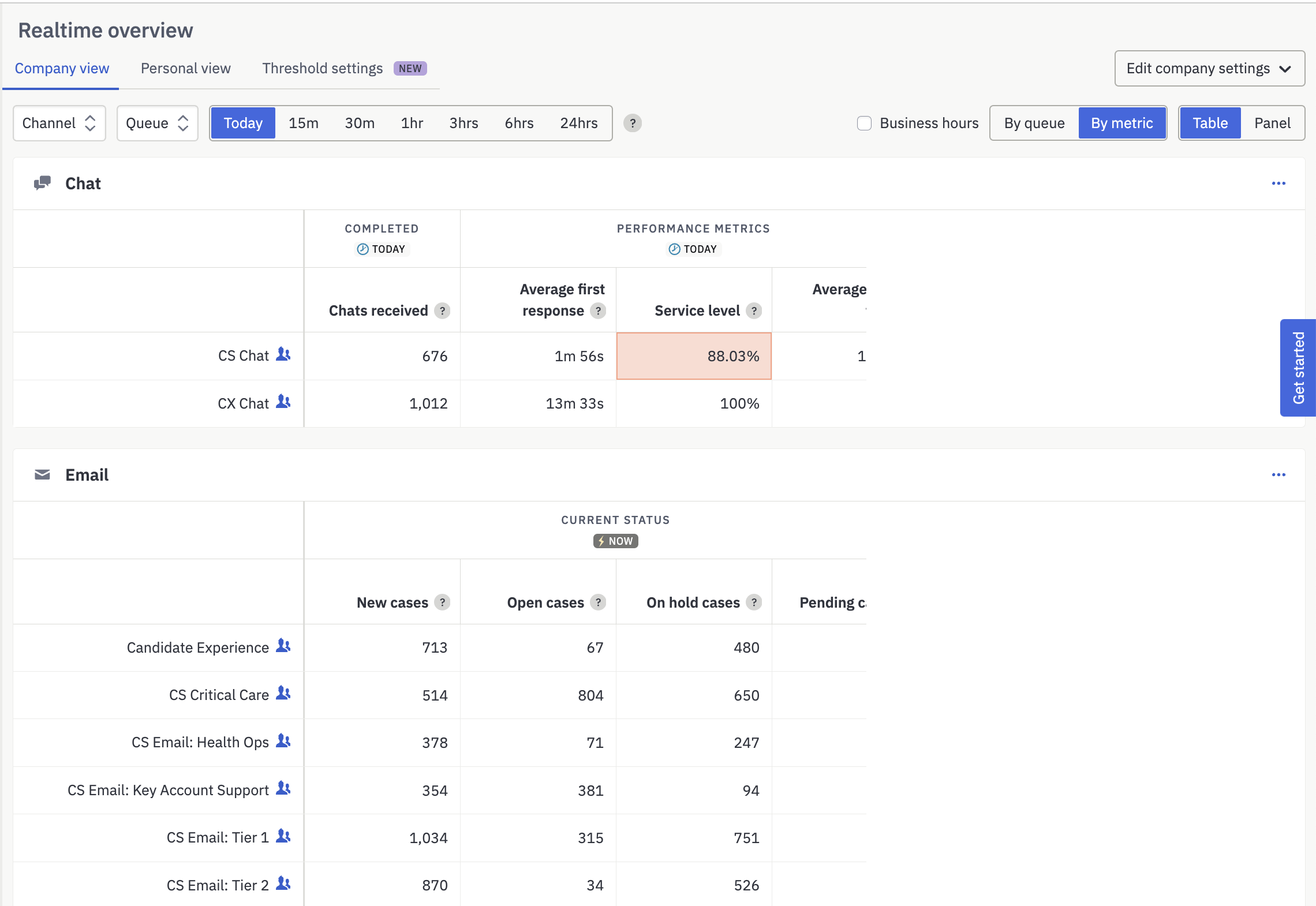This screenshot has height=906, width=1316.
Task: Click the agents icon beside CS Email: Tier 1
Action: [x=283, y=836]
